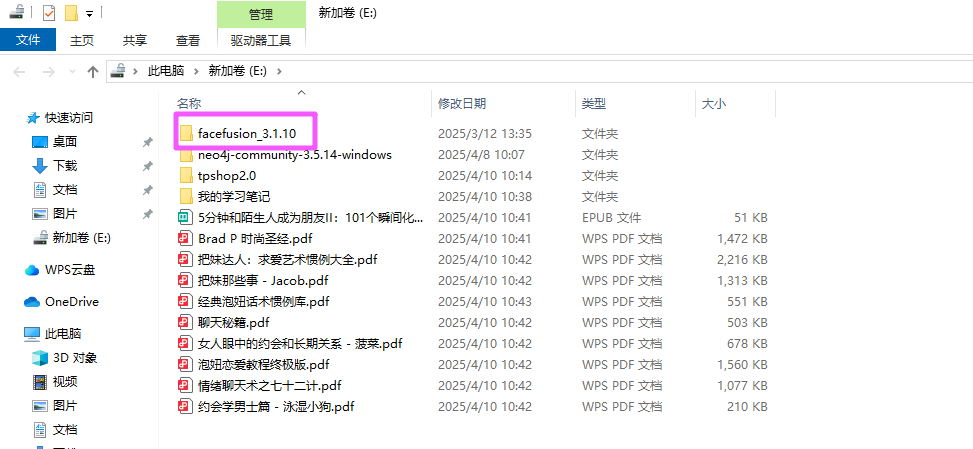Select the facefusion_3.1.10 folder

pos(247,133)
